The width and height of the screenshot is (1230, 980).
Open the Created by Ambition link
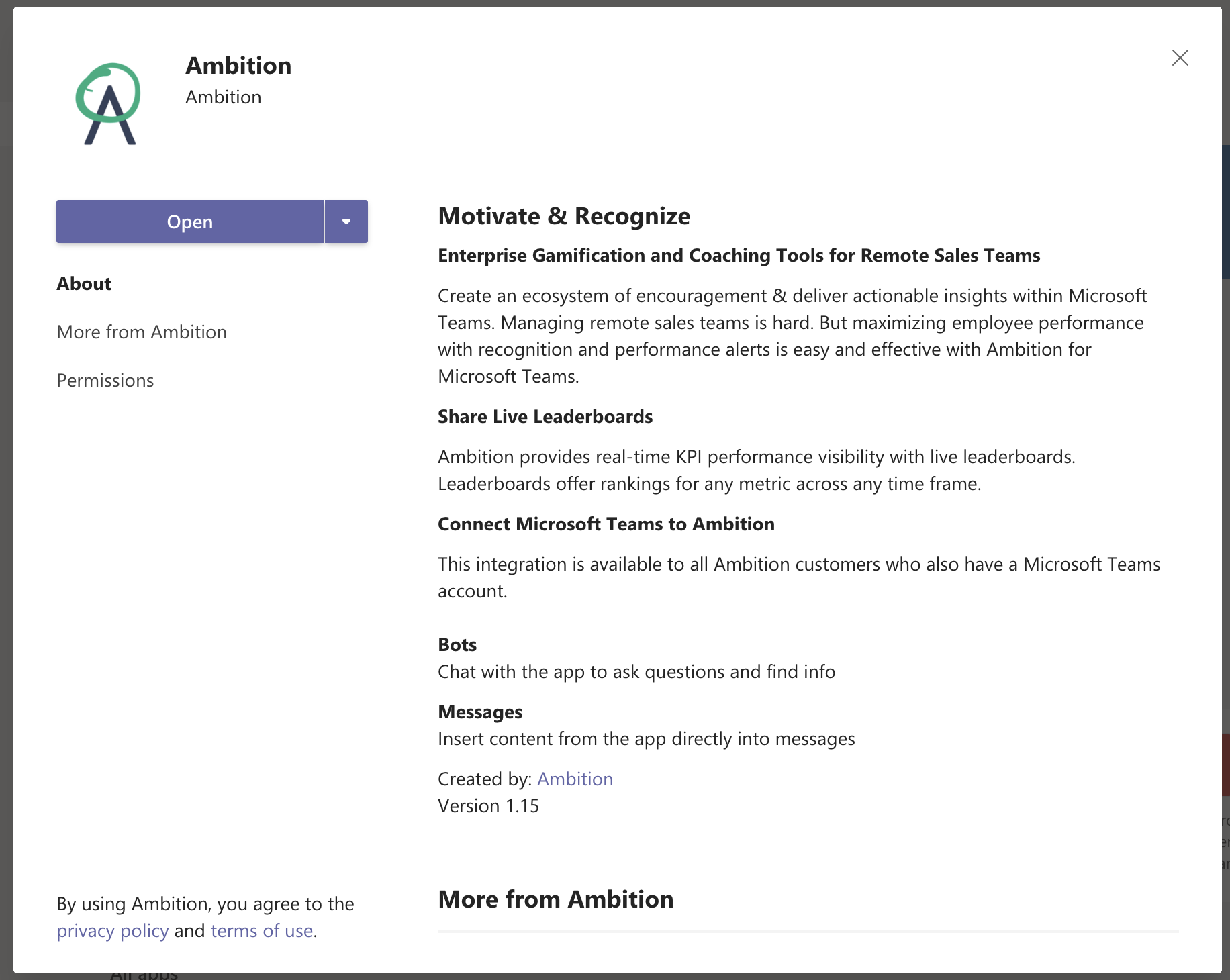pos(575,779)
